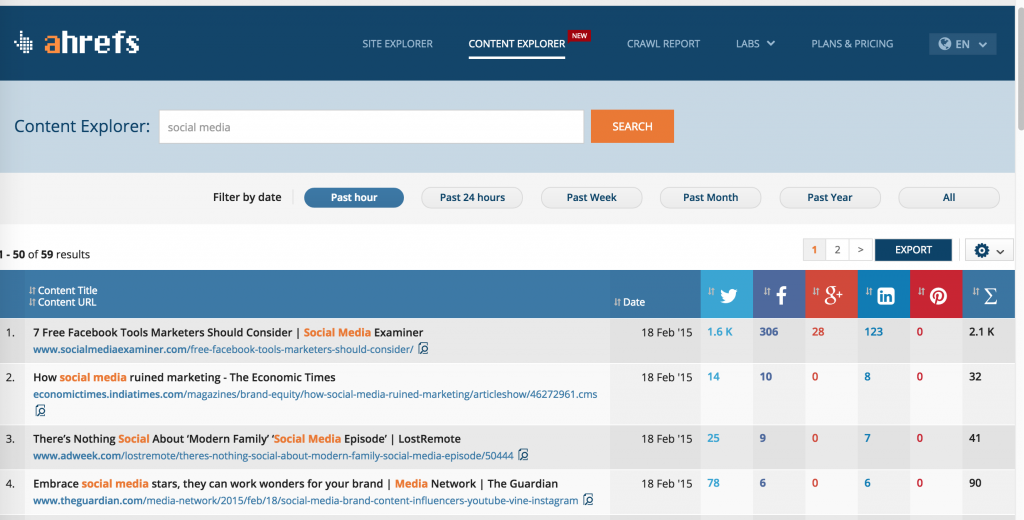Sort by total shares sigma column
This screenshot has width=1024, height=520.
coord(988,296)
